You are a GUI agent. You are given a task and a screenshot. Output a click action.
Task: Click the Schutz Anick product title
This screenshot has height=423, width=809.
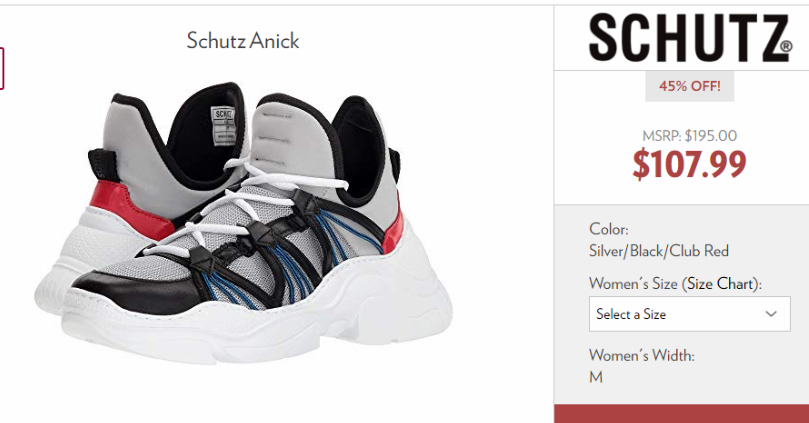242,41
